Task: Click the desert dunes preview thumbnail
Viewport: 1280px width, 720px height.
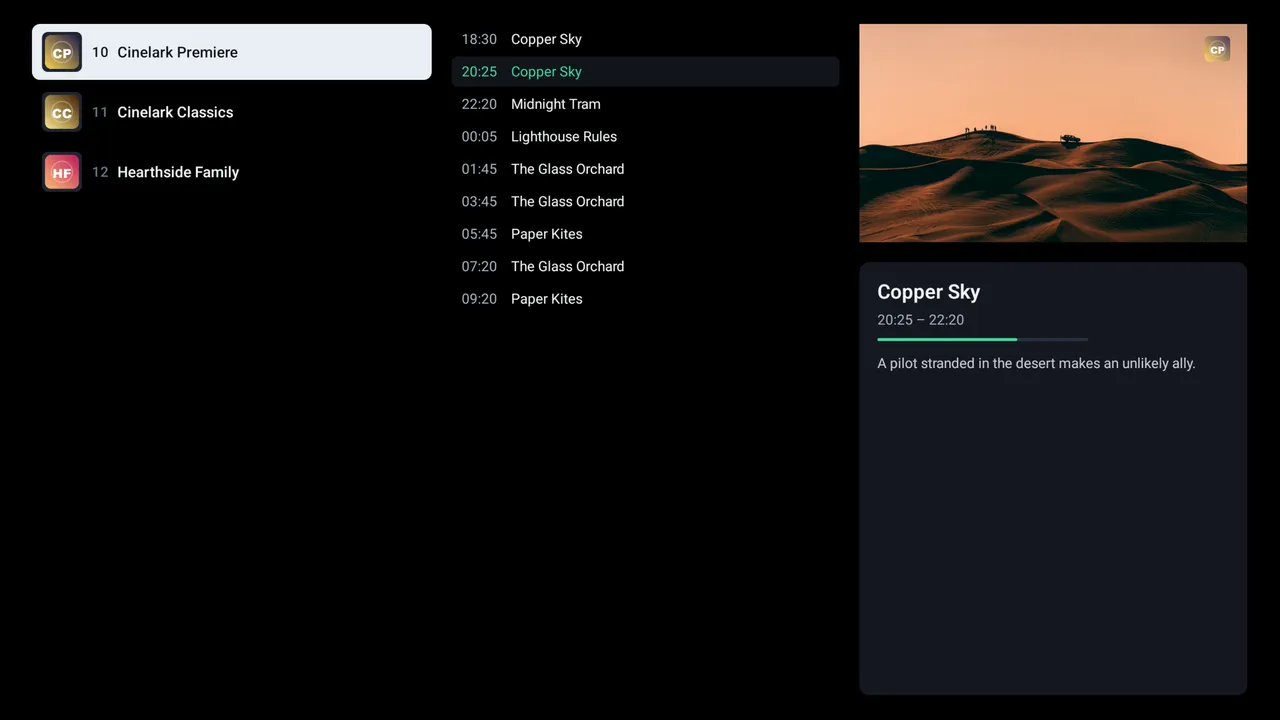Action: [x=1053, y=133]
